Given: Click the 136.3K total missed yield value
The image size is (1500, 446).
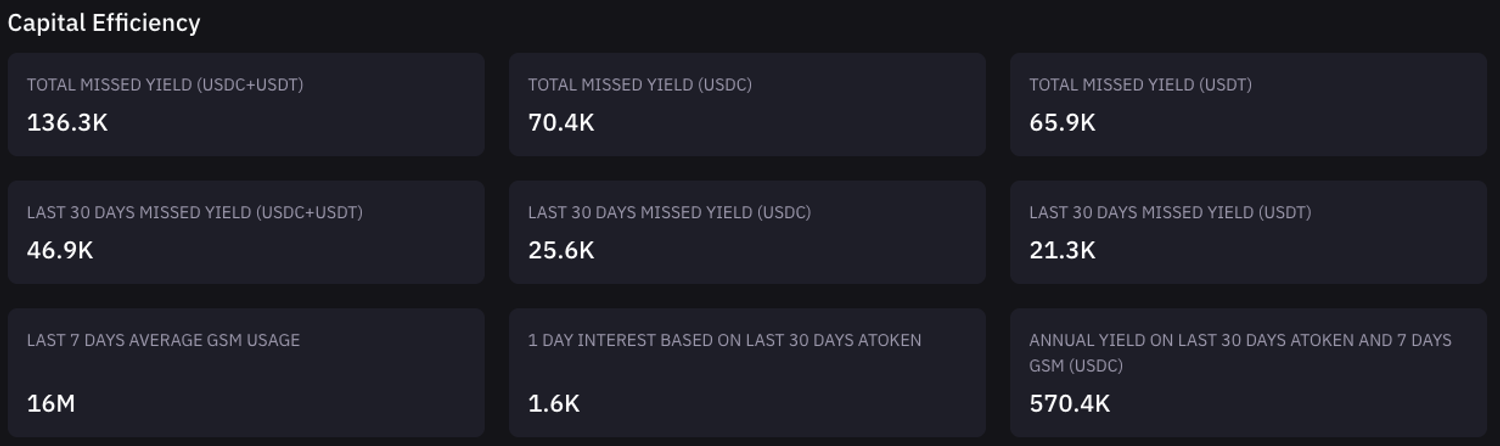Looking at the screenshot, I should click(67, 123).
